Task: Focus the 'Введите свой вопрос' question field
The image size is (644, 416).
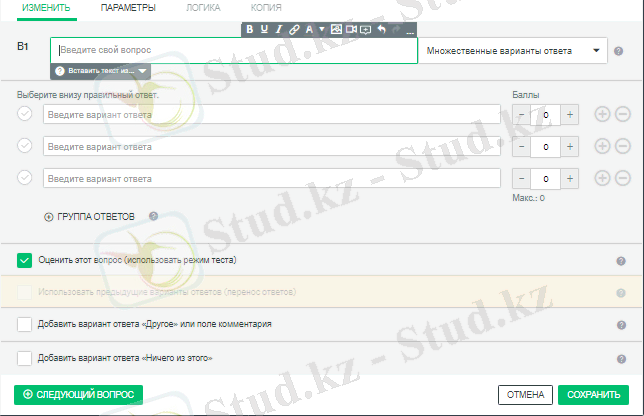Action: (x=234, y=51)
